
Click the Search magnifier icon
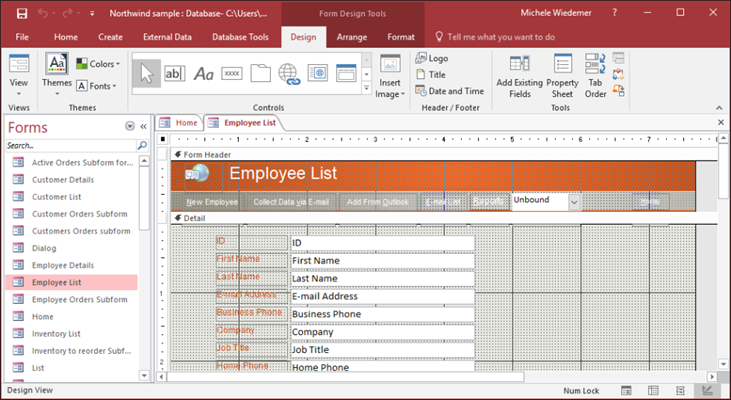pos(142,145)
